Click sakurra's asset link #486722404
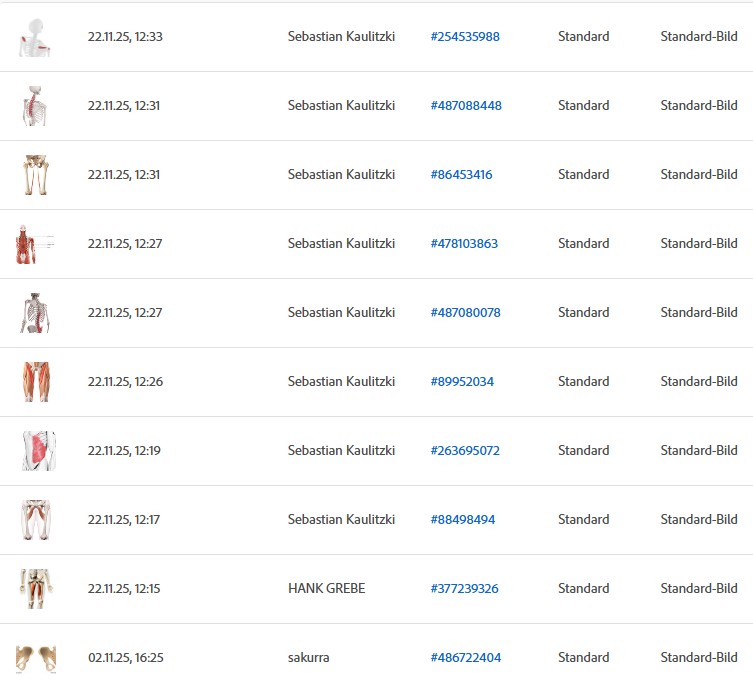753x690 pixels. coord(466,658)
